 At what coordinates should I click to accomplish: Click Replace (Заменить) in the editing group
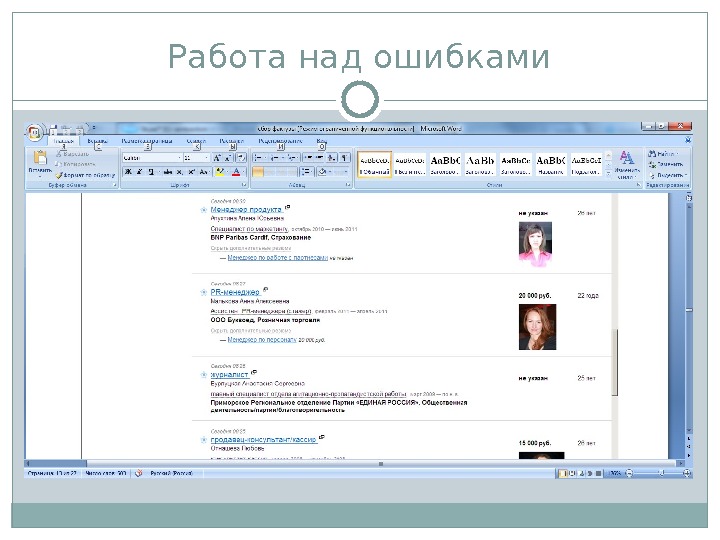pos(666,164)
